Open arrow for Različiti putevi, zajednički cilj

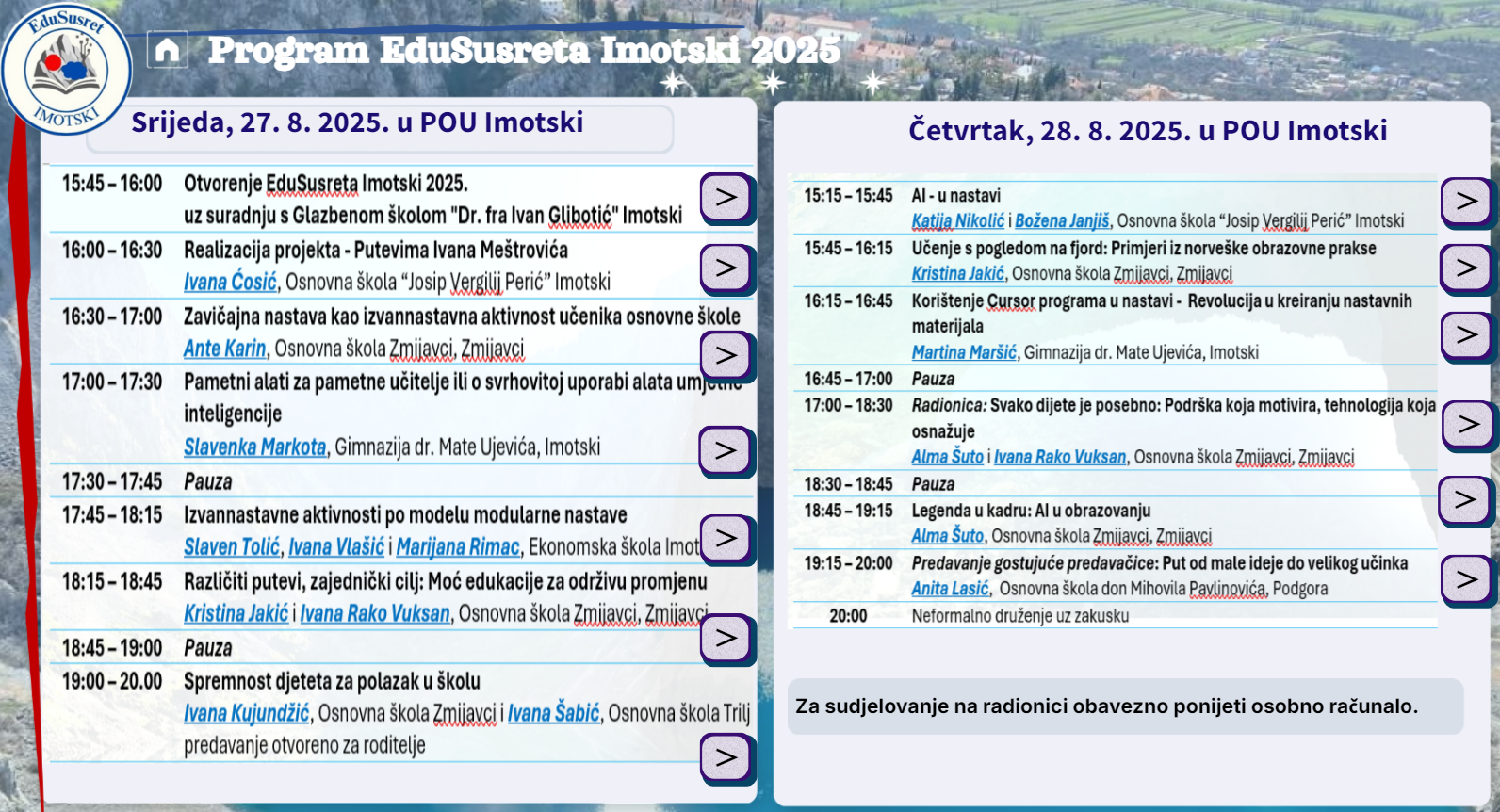(726, 639)
